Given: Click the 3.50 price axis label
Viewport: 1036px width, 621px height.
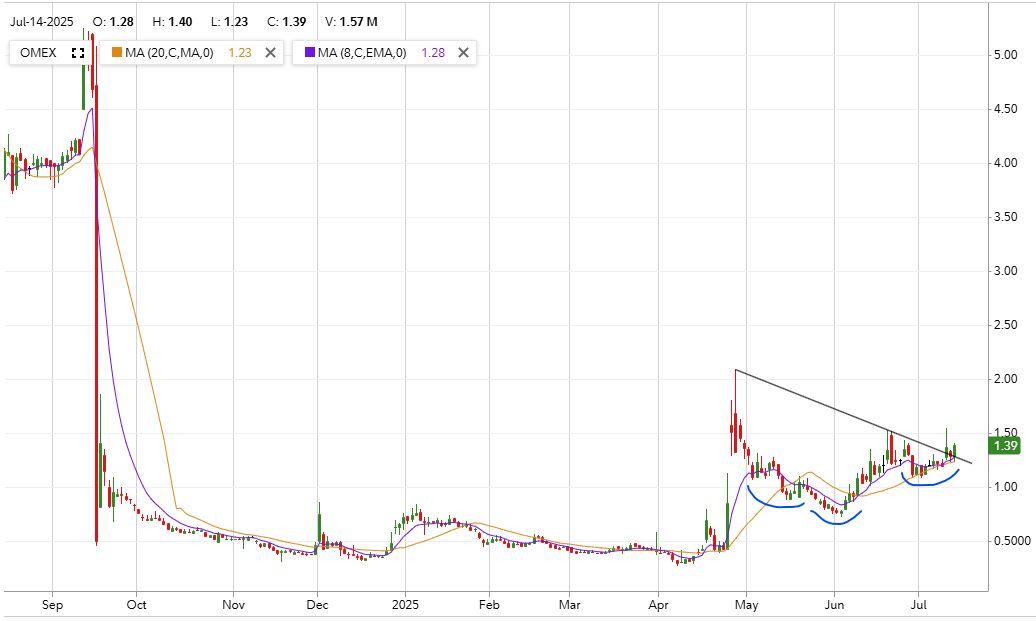Looking at the screenshot, I should pyautogui.click(x=1006, y=217).
